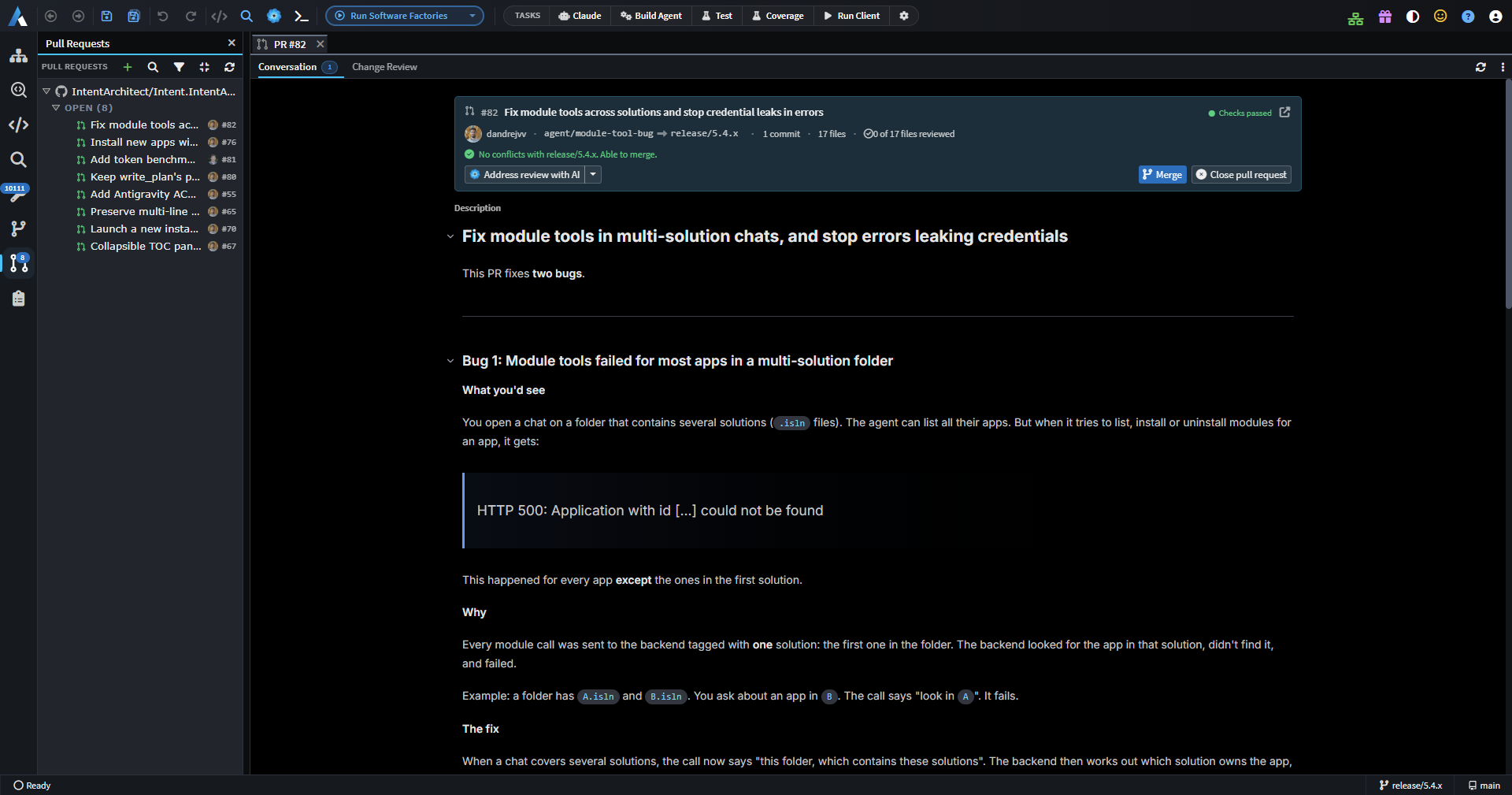Open the Claude task menu item

(580, 16)
